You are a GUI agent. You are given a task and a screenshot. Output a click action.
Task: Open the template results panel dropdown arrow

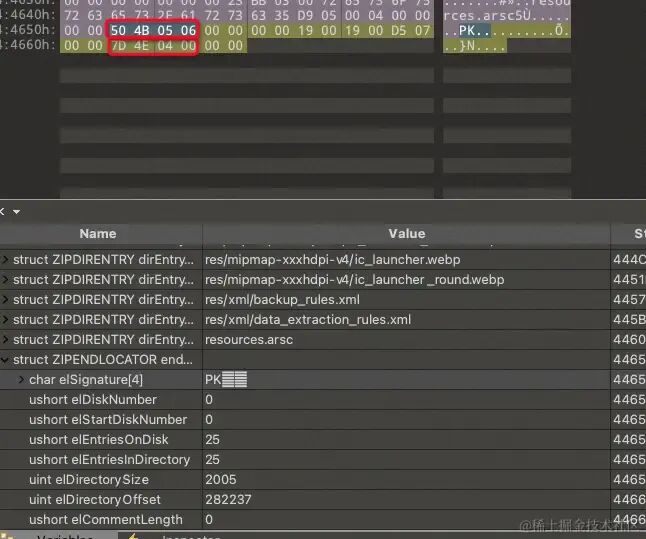click(x=16, y=212)
